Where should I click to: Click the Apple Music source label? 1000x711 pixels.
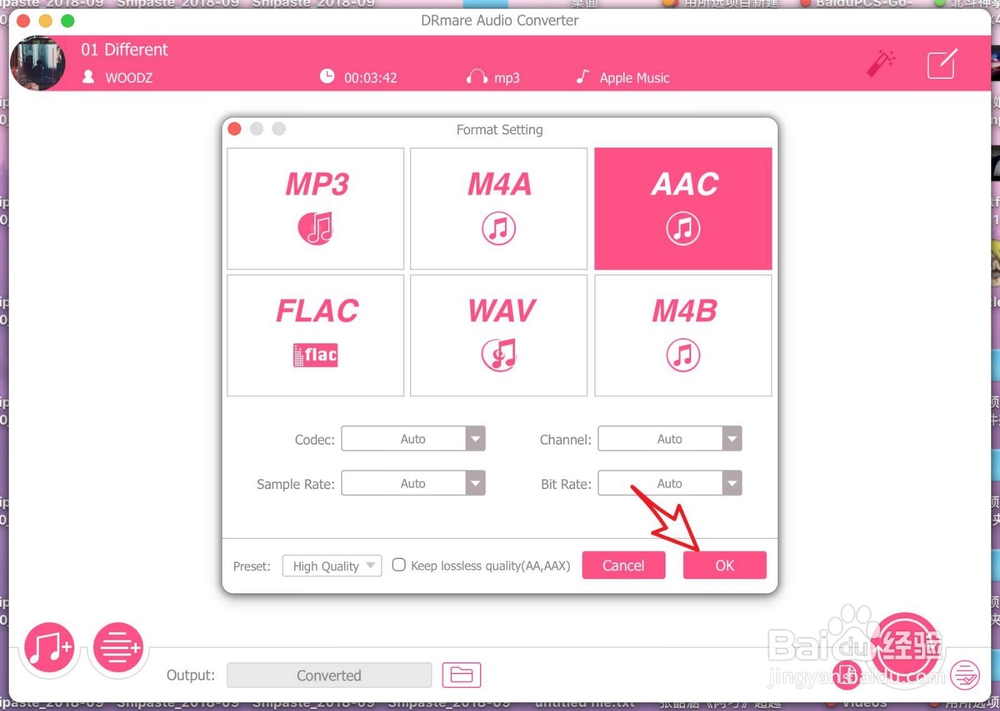click(635, 78)
